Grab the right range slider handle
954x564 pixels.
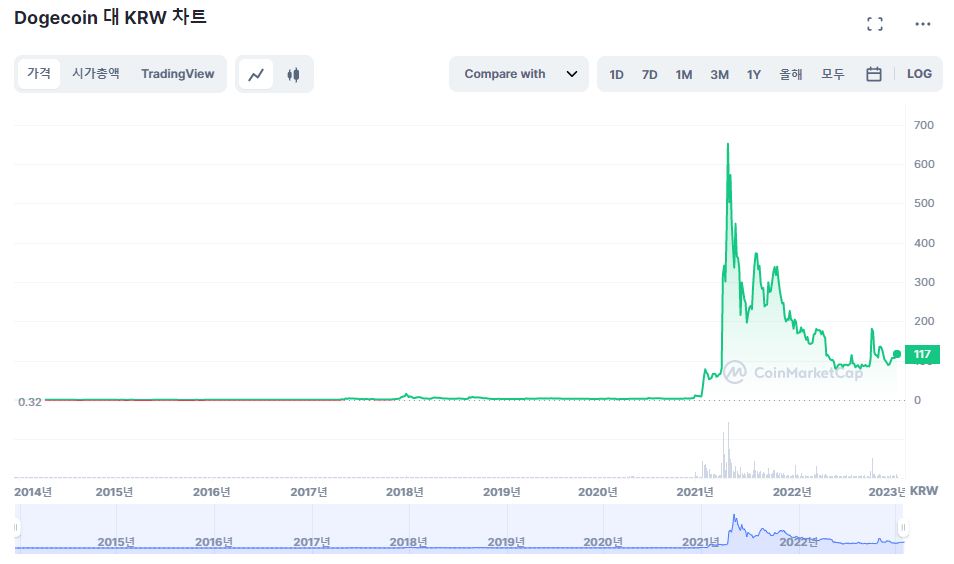coord(903,527)
